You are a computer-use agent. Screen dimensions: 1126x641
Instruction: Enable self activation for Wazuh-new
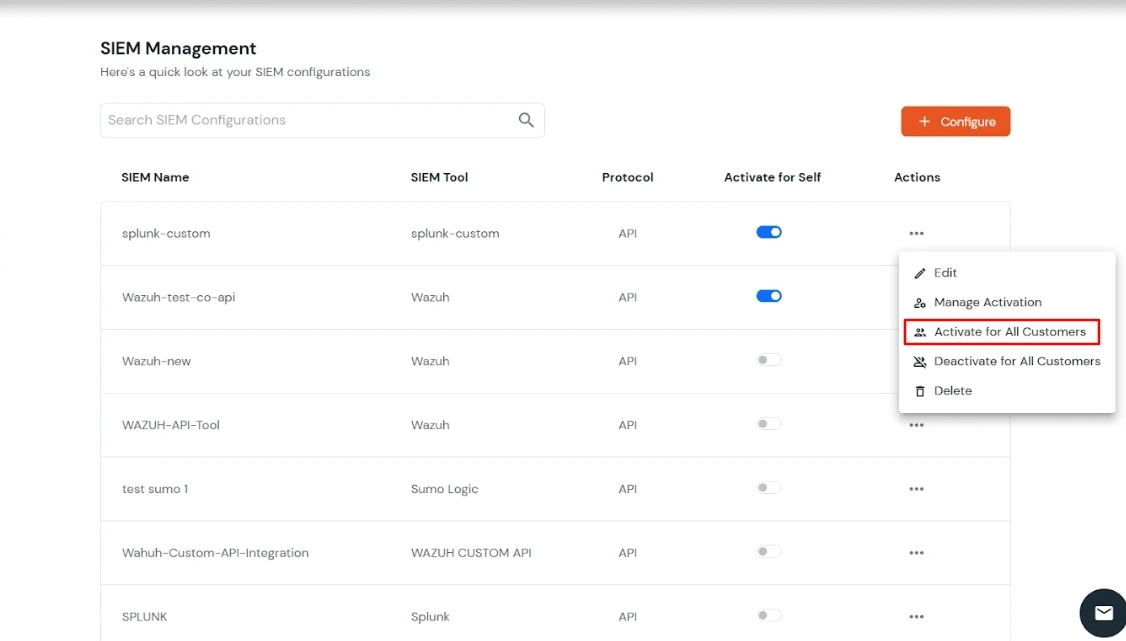[768, 359]
